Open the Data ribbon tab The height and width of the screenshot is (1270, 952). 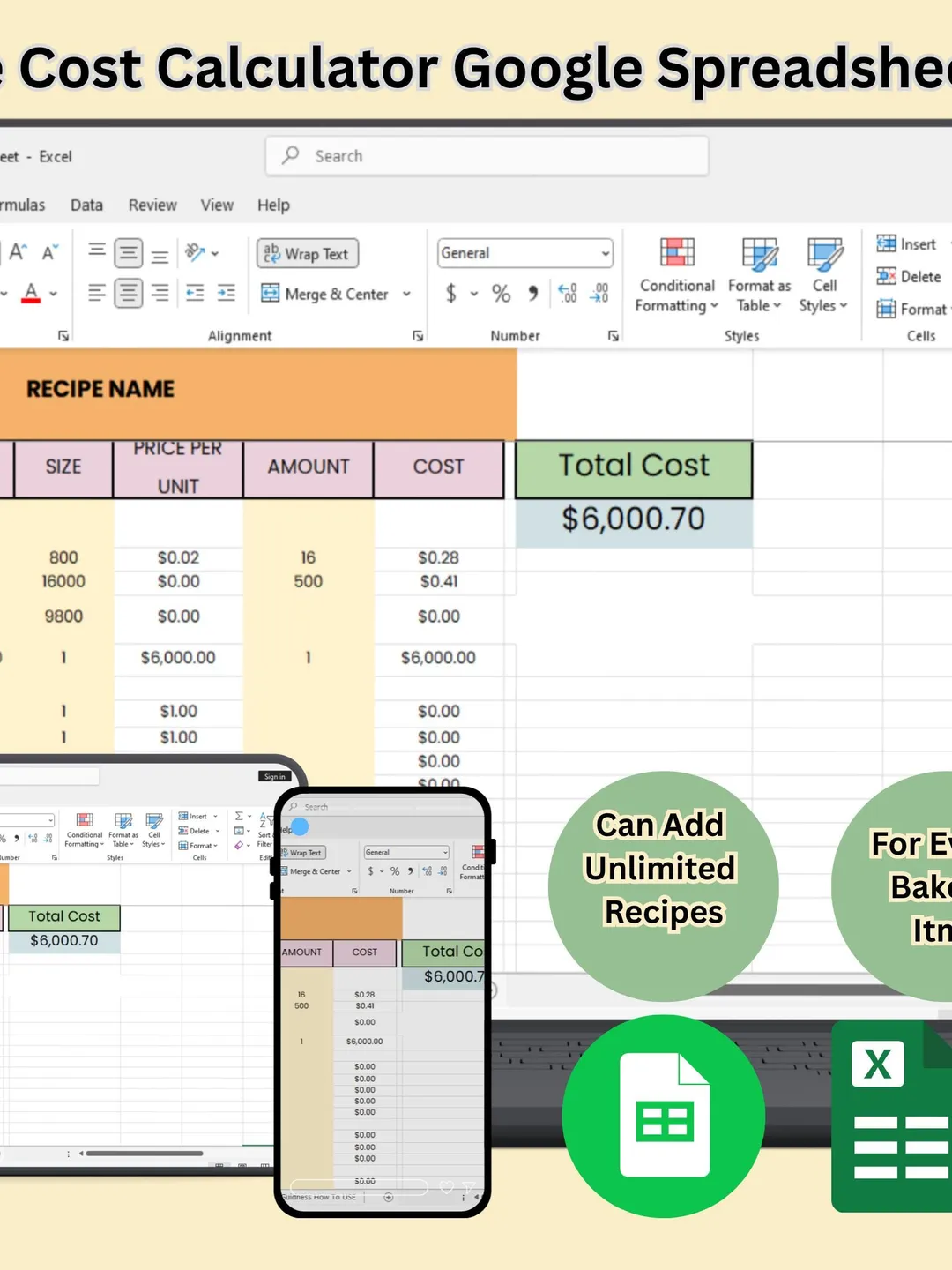(x=86, y=205)
